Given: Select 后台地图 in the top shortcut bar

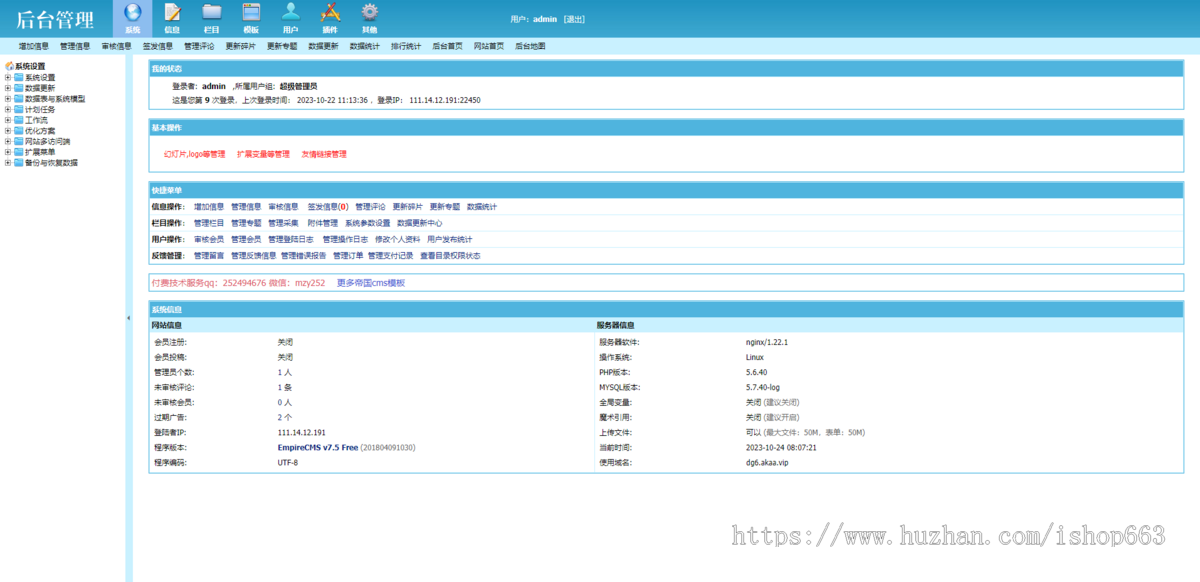Looking at the screenshot, I should (530, 46).
